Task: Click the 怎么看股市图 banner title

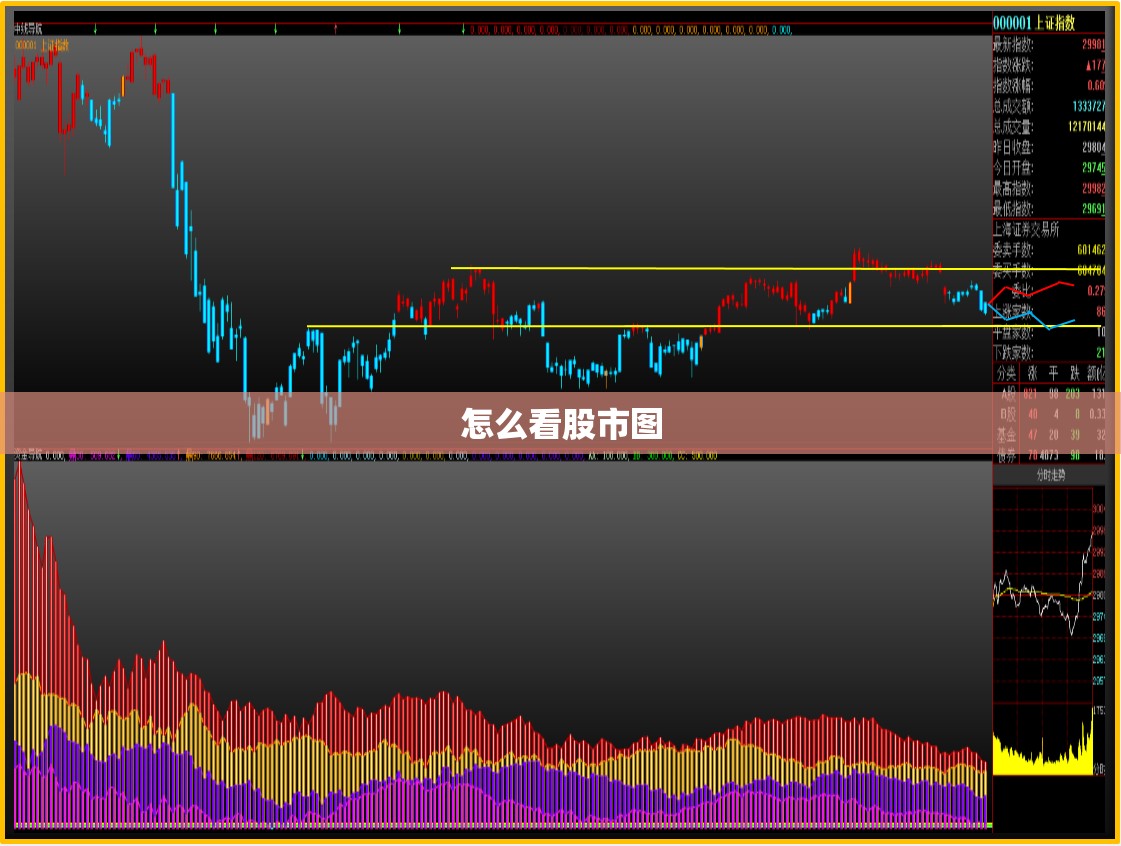Action: point(562,423)
